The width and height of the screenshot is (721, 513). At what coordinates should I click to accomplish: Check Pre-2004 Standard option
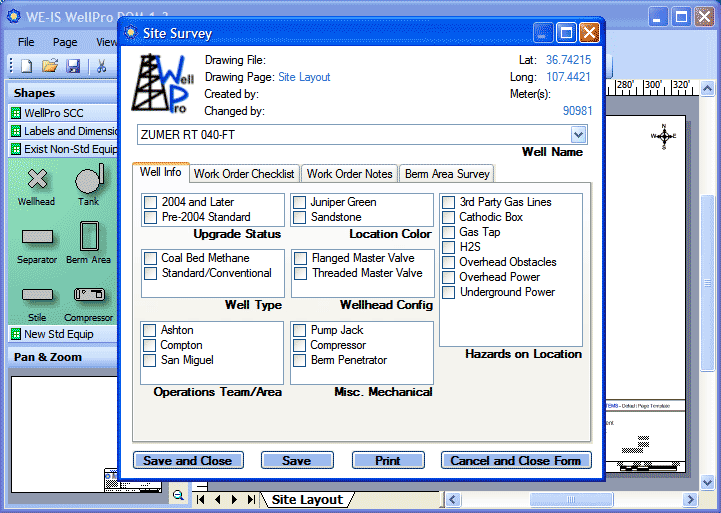point(150,217)
